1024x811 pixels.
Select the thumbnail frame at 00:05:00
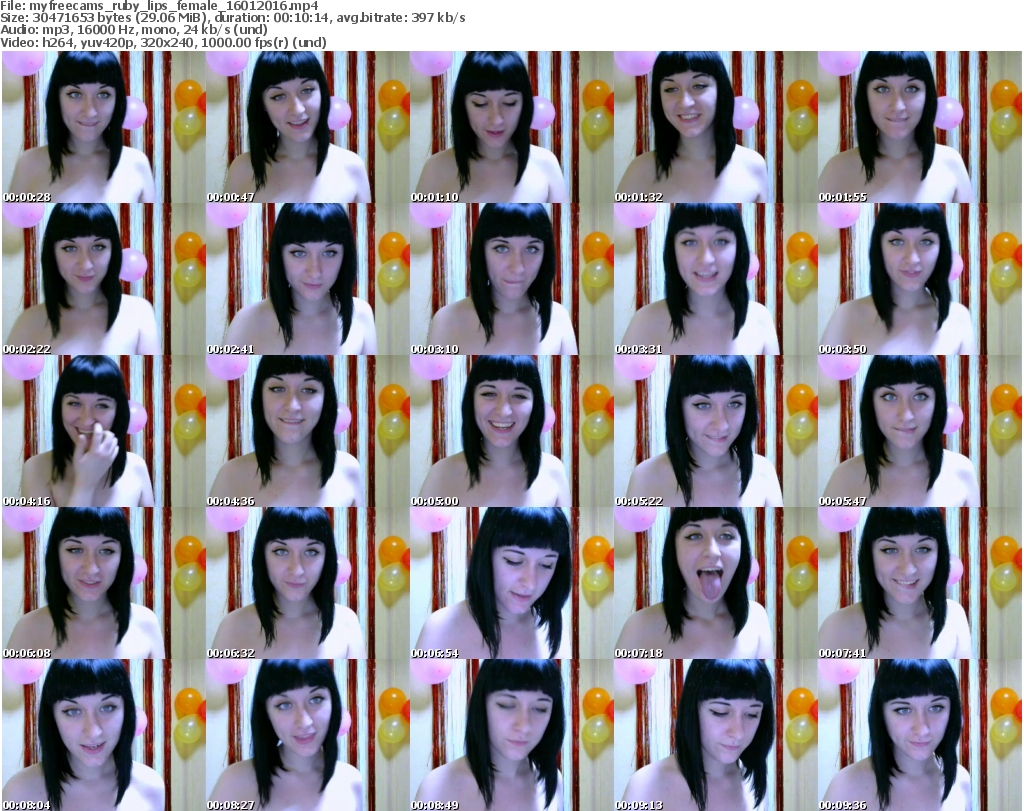click(x=511, y=431)
